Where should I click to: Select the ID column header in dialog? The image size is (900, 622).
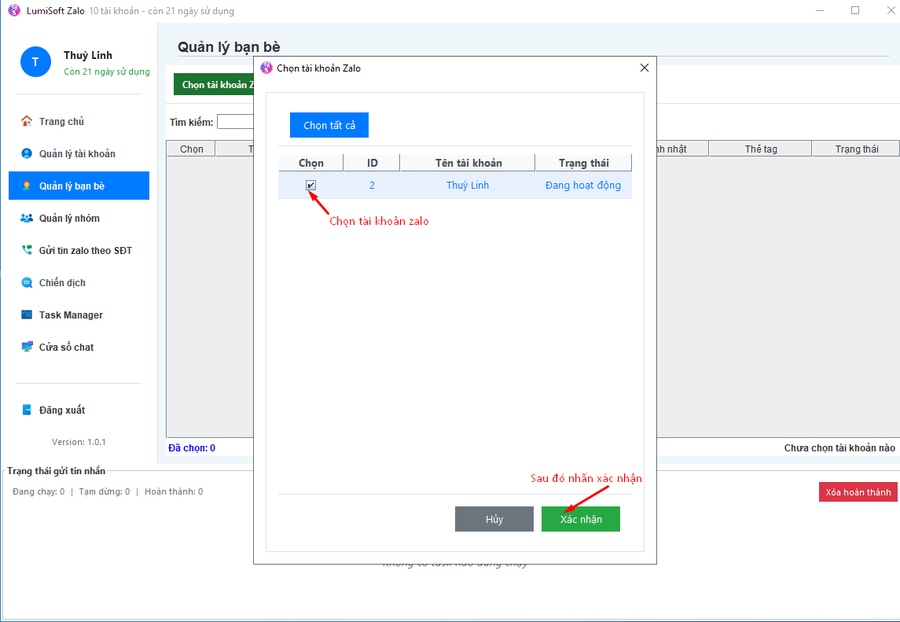[372, 163]
